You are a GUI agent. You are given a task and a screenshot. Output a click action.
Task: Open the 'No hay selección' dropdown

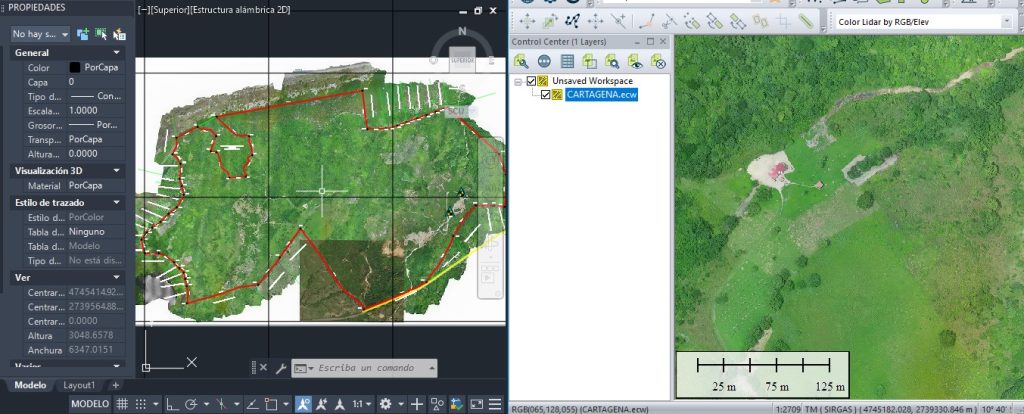click(41, 34)
